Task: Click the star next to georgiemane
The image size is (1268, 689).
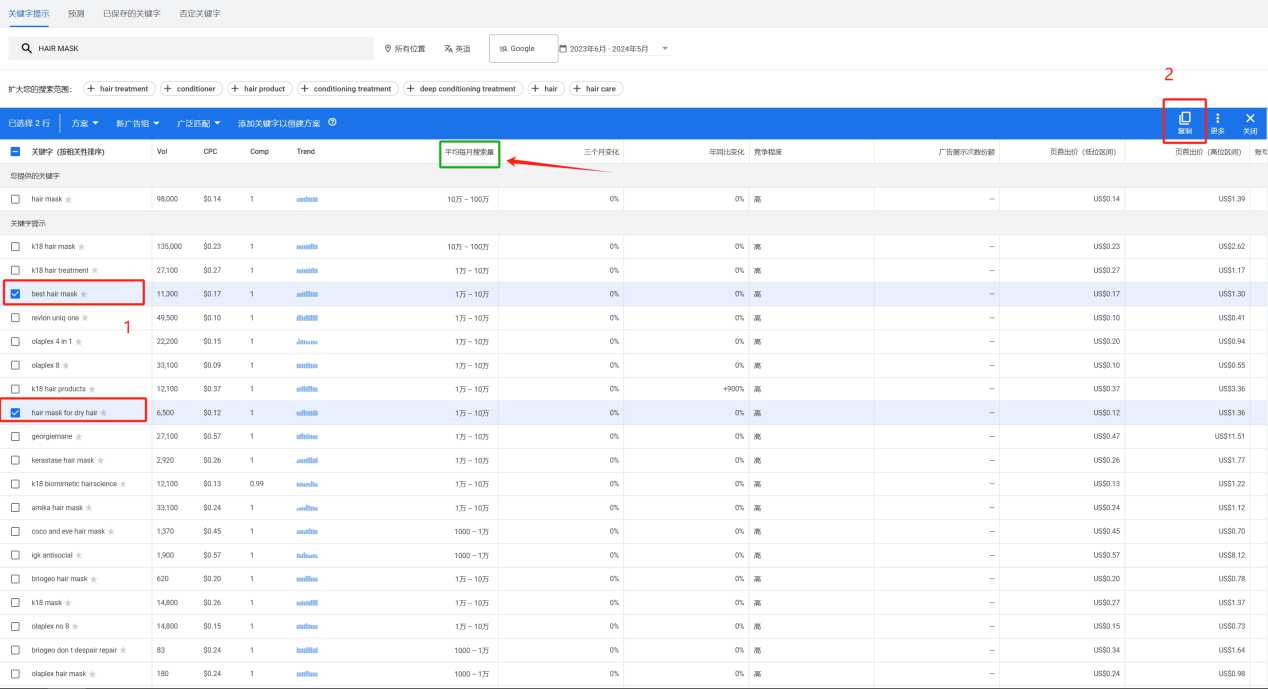Action: click(79, 437)
